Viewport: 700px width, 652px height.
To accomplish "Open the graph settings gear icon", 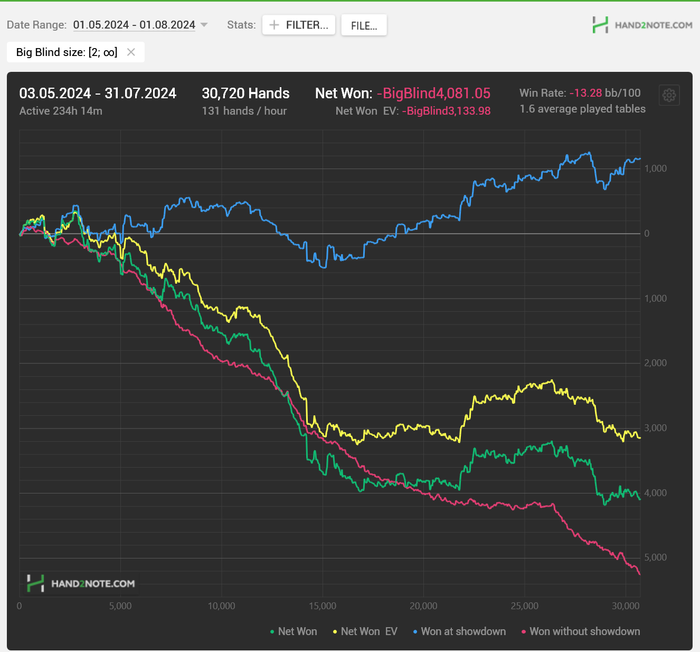I will coord(669,95).
